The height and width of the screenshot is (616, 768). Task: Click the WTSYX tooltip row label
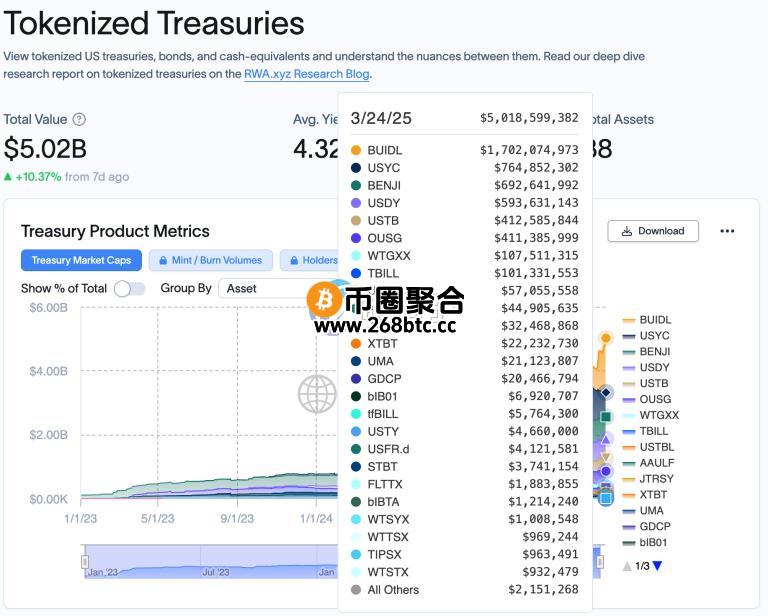(x=388, y=520)
